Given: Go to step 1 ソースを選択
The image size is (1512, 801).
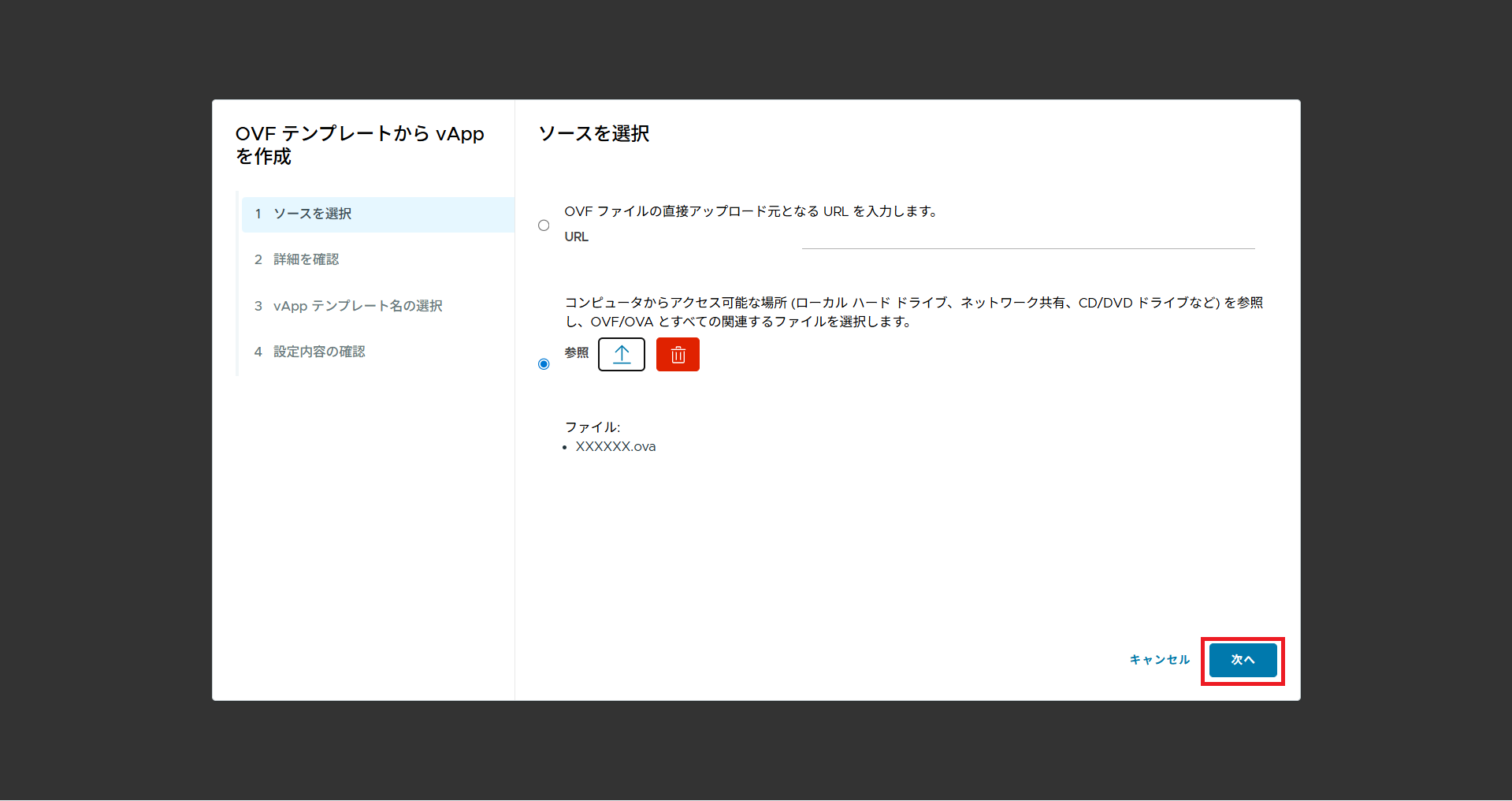Looking at the screenshot, I should (312, 214).
